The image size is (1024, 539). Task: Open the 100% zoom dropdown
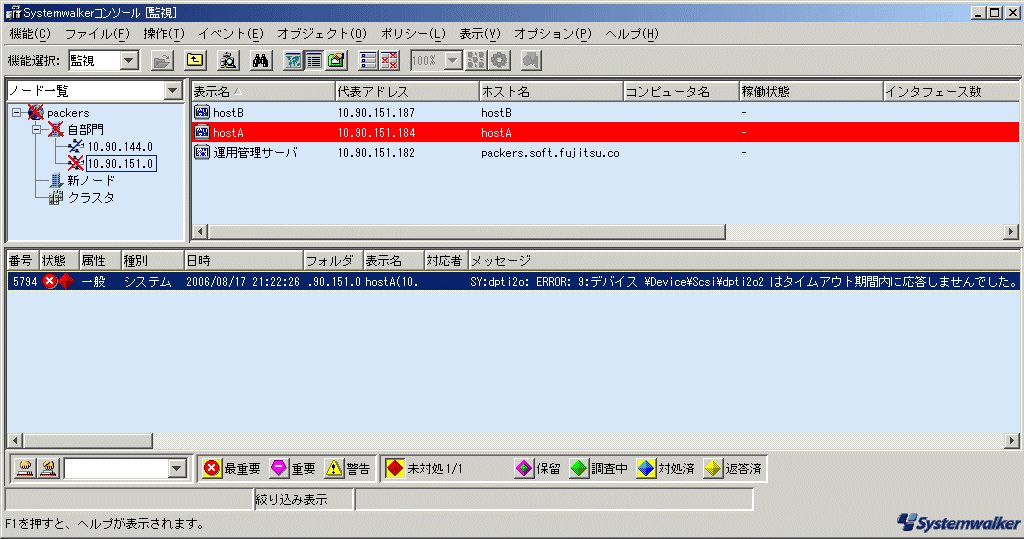(453, 61)
